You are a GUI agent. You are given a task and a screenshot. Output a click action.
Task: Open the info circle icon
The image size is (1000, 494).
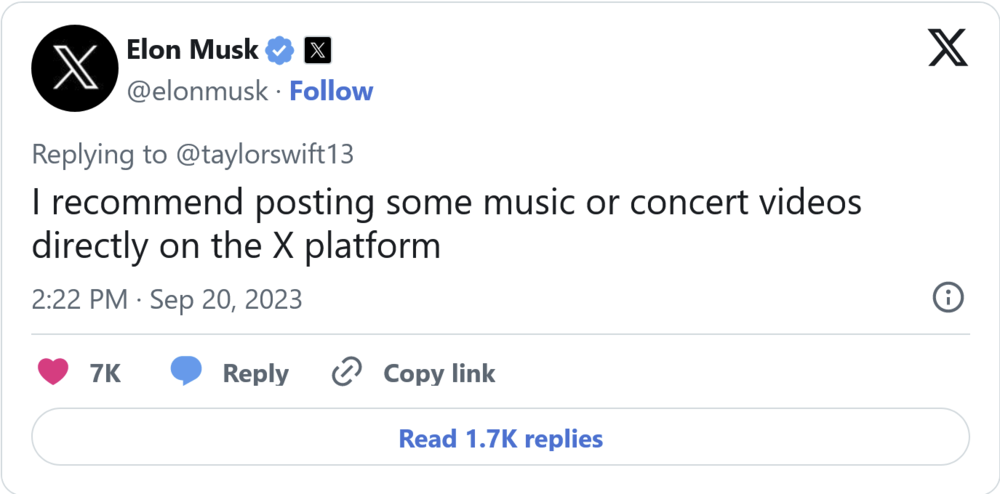click(947, 297)
